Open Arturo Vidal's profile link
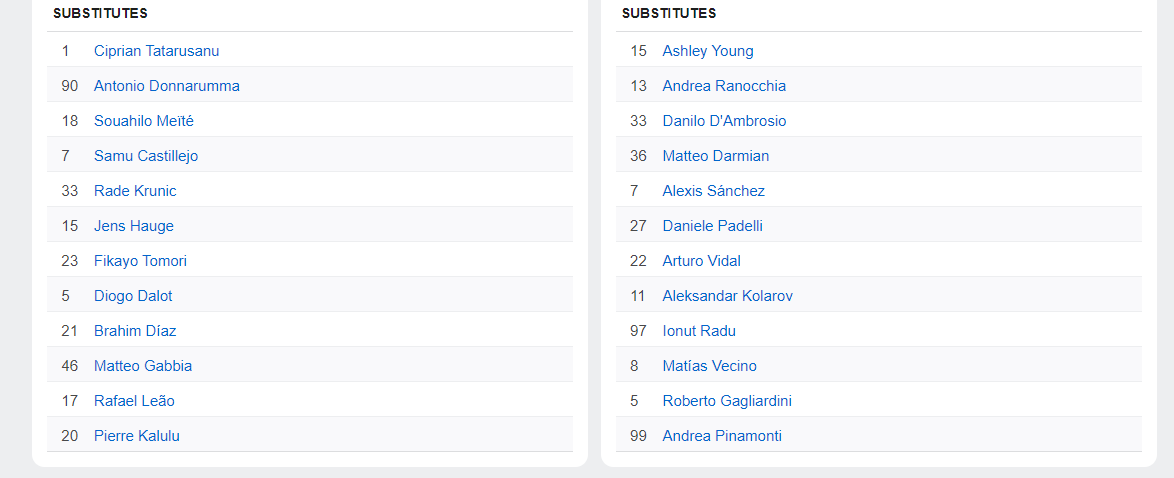This screenshot has height=478, width=1174. (x=701, y=261)
